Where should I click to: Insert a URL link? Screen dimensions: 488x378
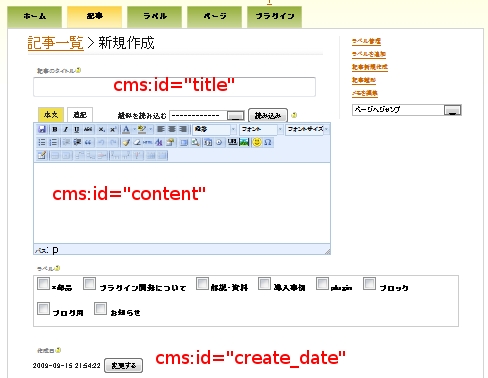tap(232, 142)
